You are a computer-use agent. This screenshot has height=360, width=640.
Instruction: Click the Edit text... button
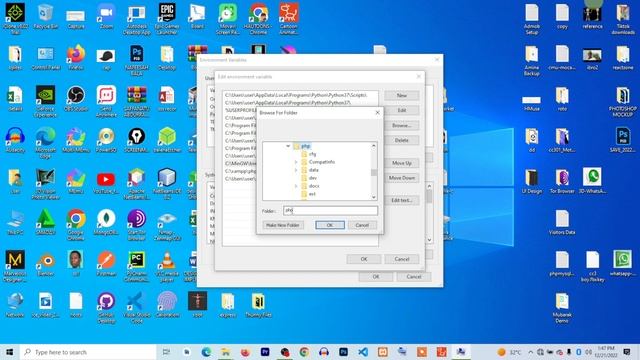pyautogui.click(x=402, y=200)
